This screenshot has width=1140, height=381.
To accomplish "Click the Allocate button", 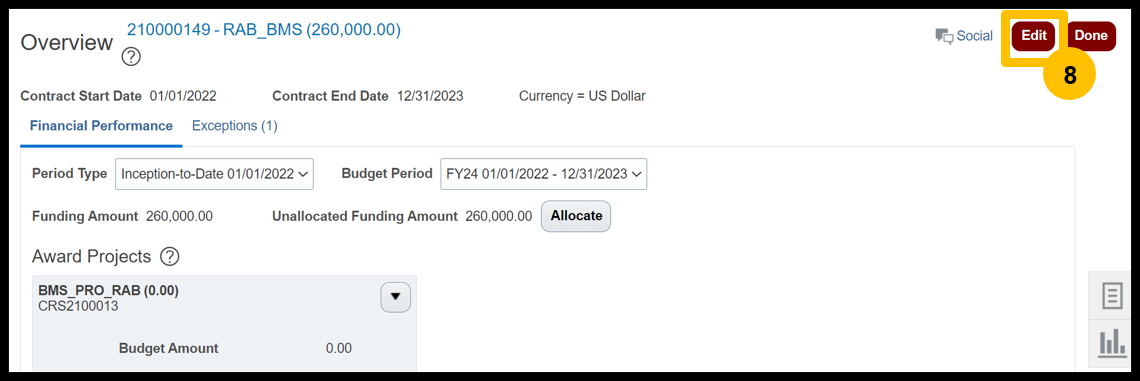I will click(576, 216).
